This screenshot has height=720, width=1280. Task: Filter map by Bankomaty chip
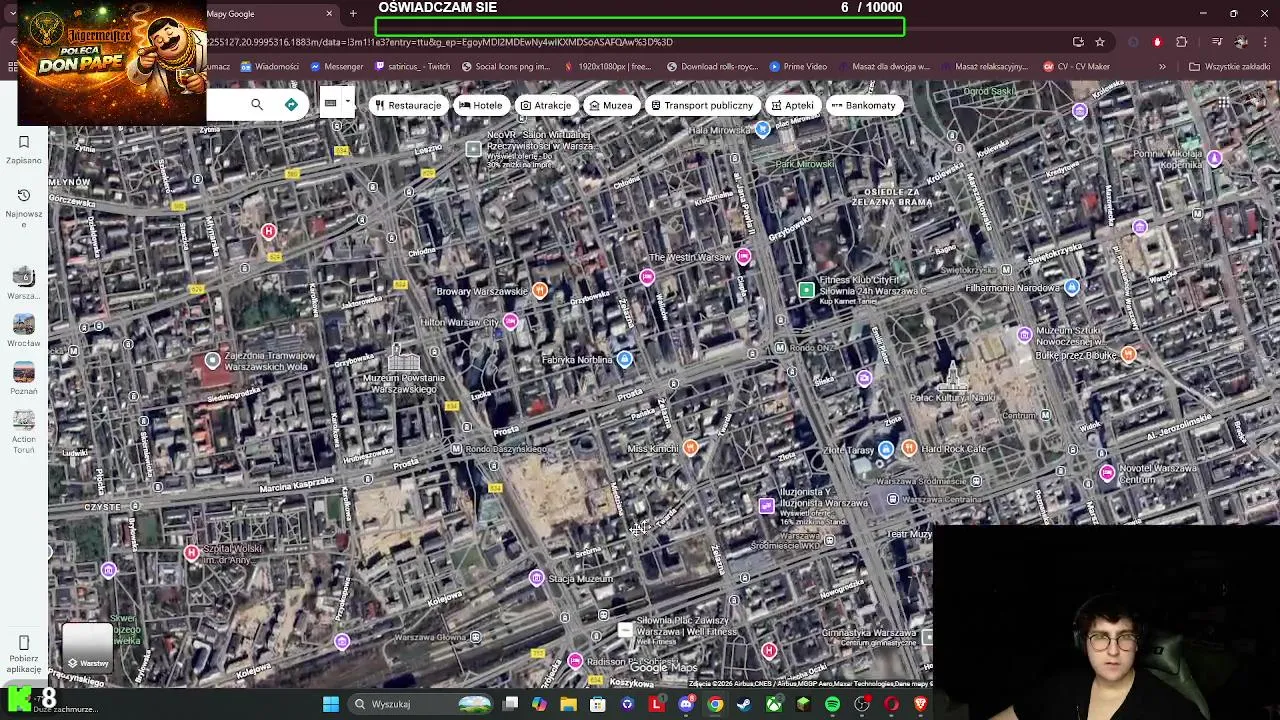864,105
